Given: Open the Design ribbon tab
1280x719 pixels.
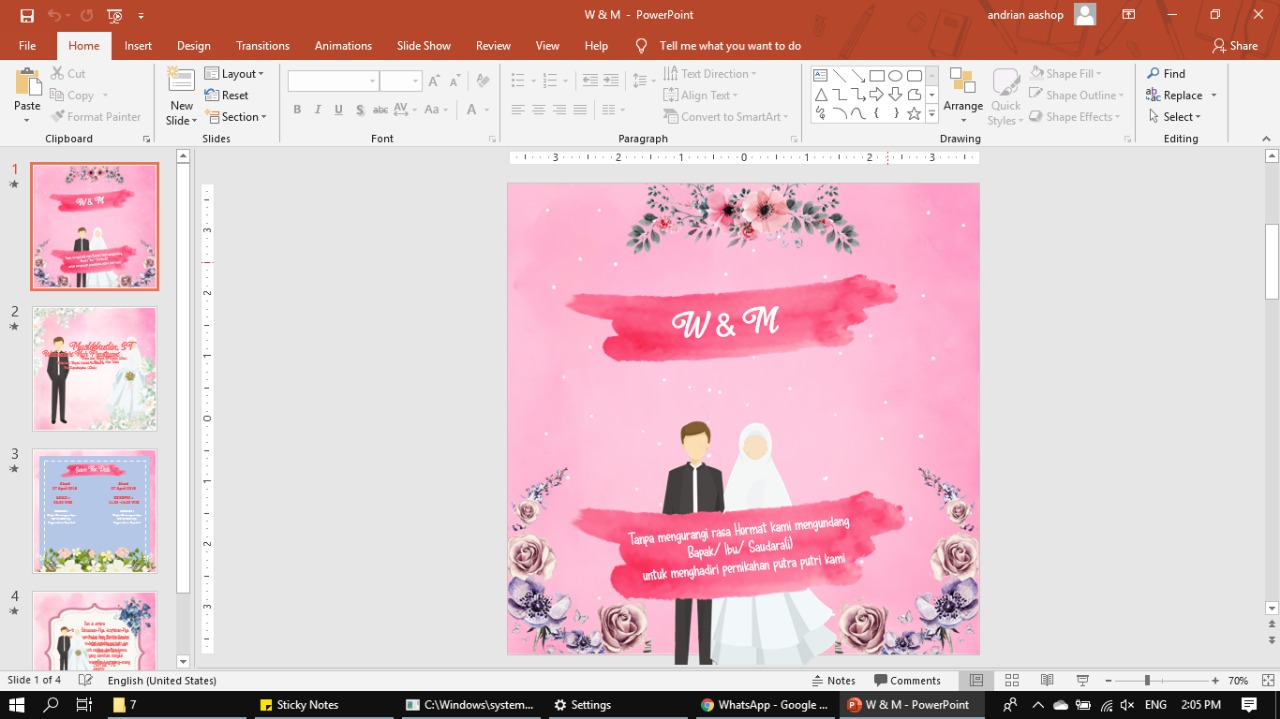Looking at the screenshot, I should pyautogui.click(x=193, y=45).
